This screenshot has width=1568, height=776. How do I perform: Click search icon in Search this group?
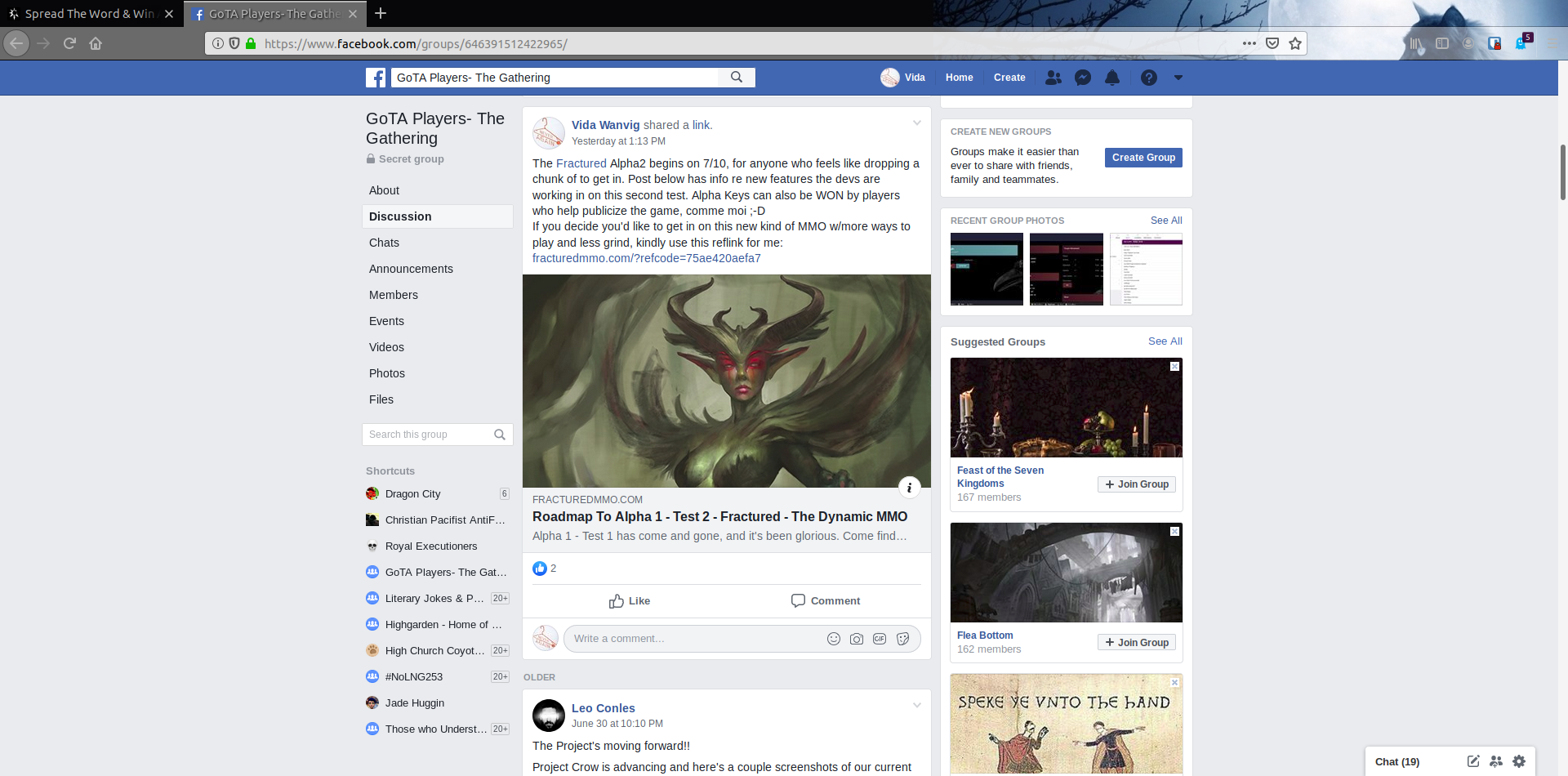click(500, 435)
